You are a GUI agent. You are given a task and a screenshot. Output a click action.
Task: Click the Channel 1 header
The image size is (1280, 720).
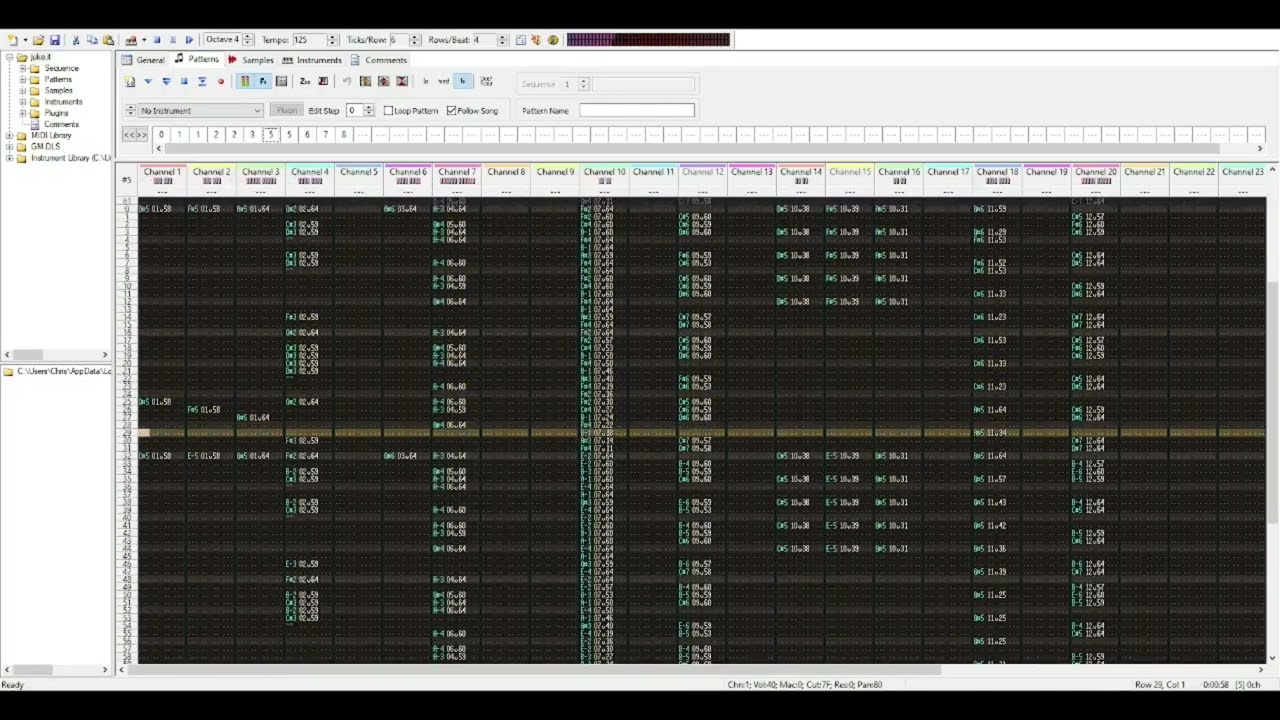pyautogui.click(x=162, y=176)
